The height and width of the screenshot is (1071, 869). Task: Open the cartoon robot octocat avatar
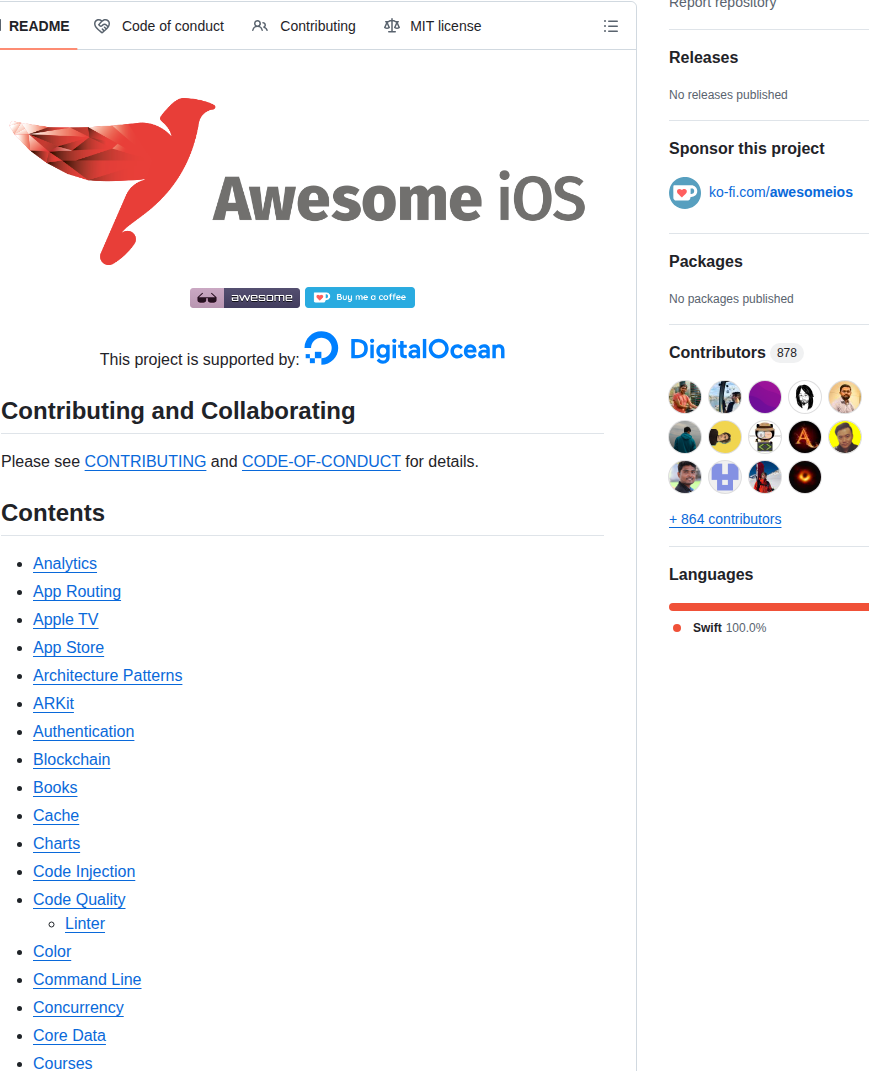(x=764, y=437)
